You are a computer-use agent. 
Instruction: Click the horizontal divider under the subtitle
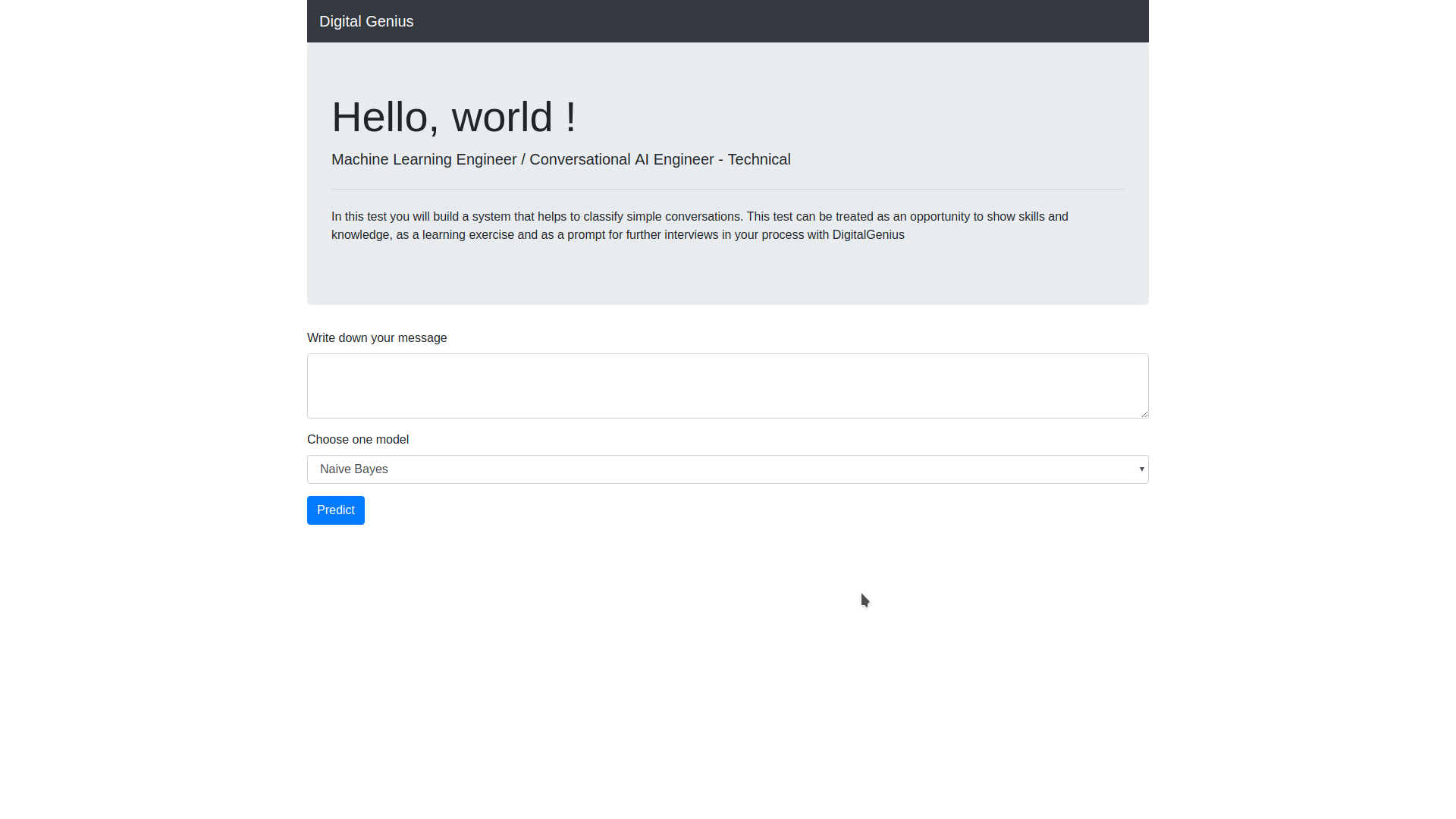pyautogui.click(x=726, y=189)
